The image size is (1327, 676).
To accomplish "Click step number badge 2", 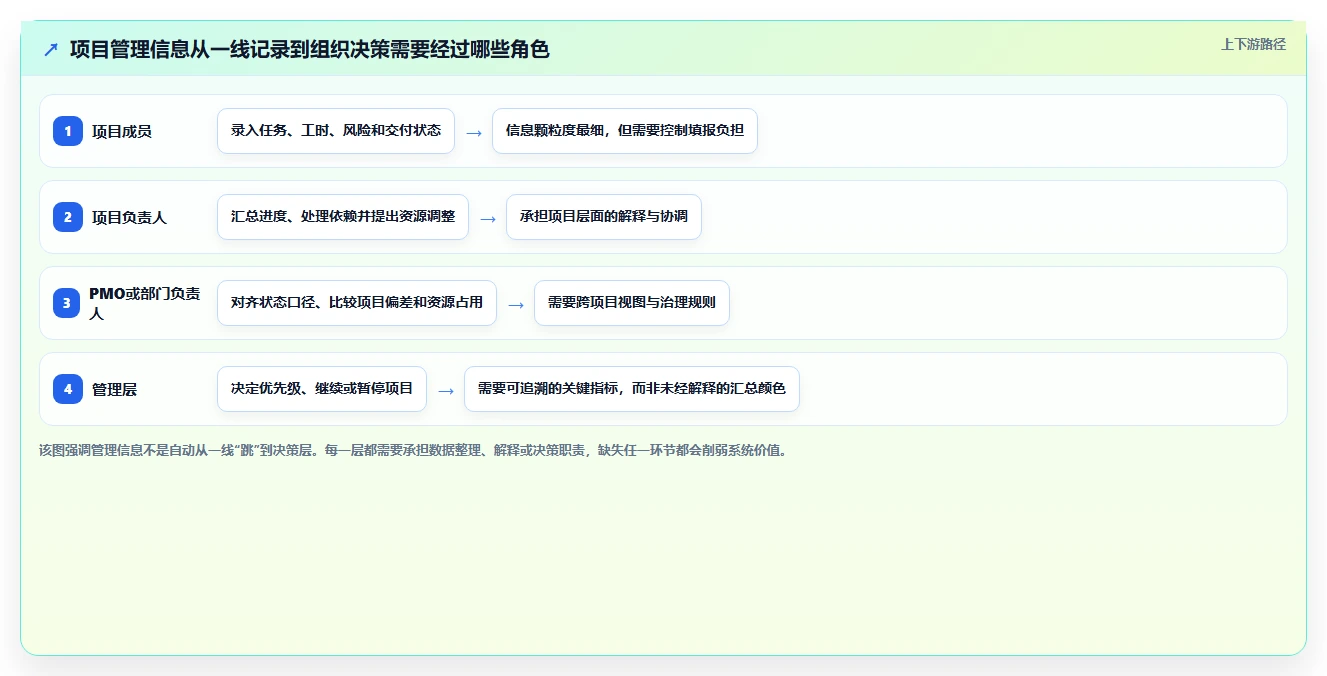I will [x=68, y=217].
